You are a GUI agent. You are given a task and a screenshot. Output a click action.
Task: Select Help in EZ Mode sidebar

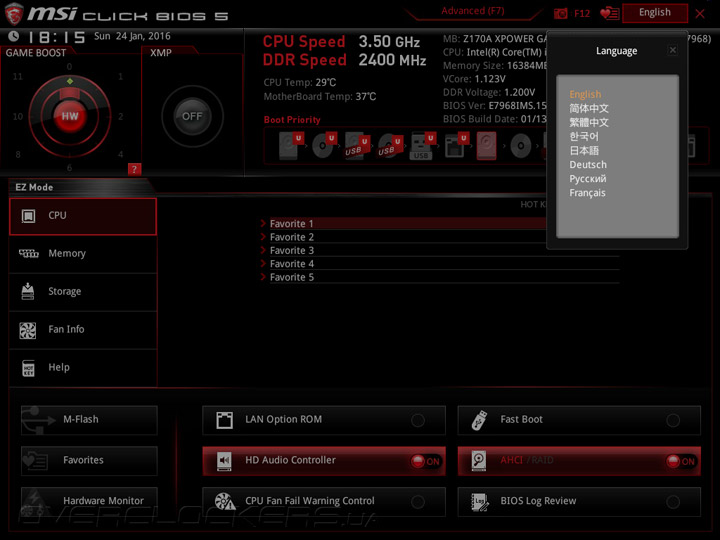pyautogui.click(x=83, y=368)
